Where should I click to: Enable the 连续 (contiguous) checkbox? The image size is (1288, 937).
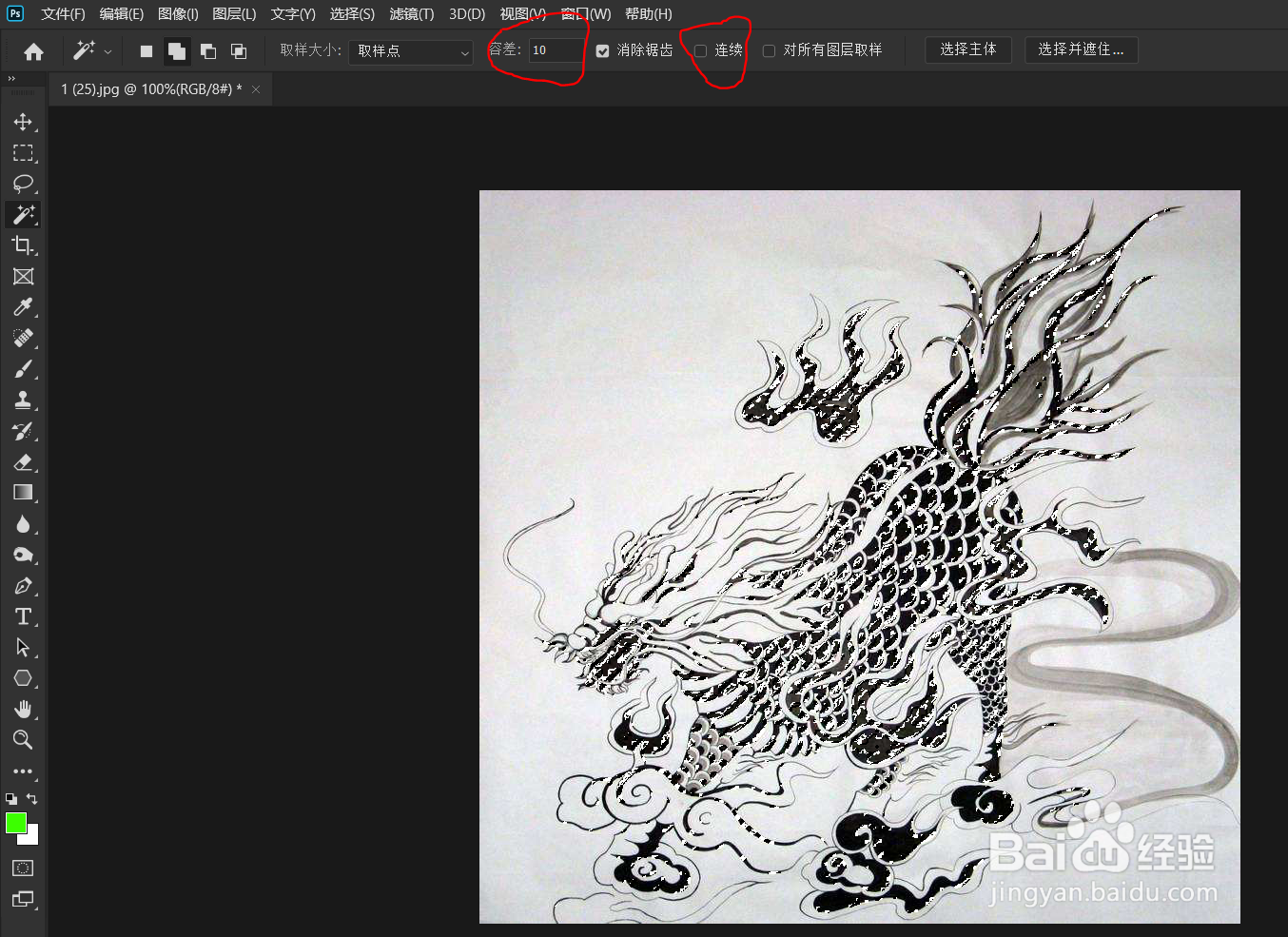click(x=700, y=49)
